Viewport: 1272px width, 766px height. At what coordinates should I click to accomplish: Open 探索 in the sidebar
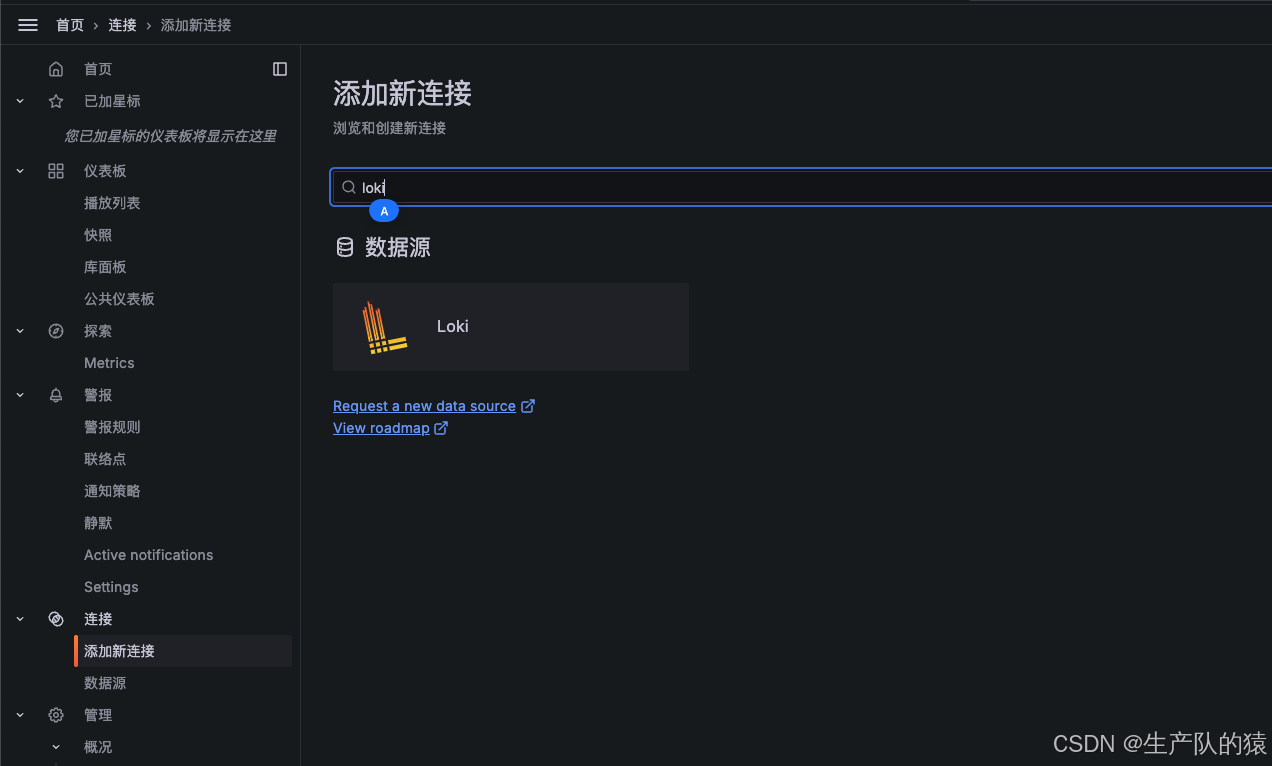[x=98, y=331]
